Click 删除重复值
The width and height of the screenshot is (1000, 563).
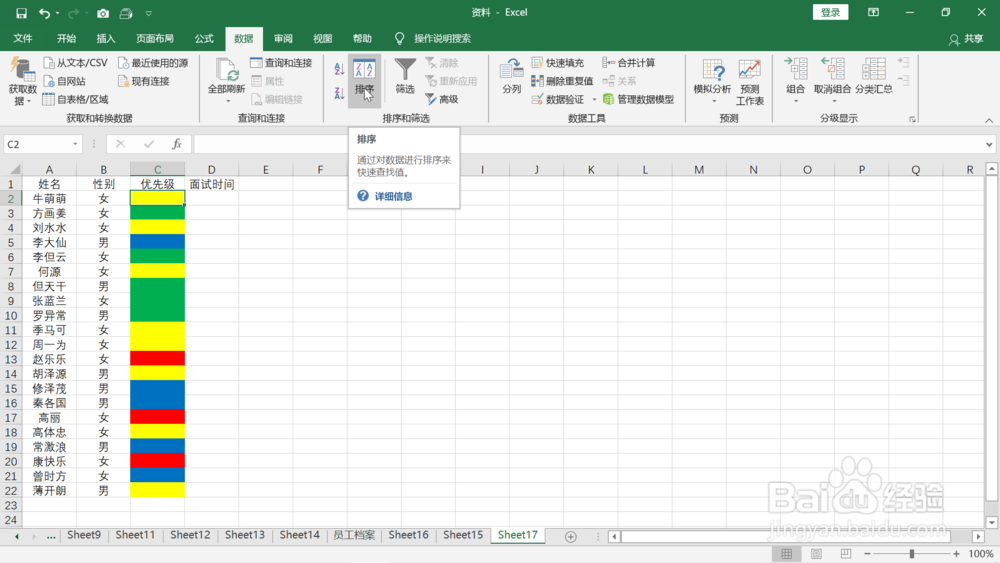click(562, 81)
